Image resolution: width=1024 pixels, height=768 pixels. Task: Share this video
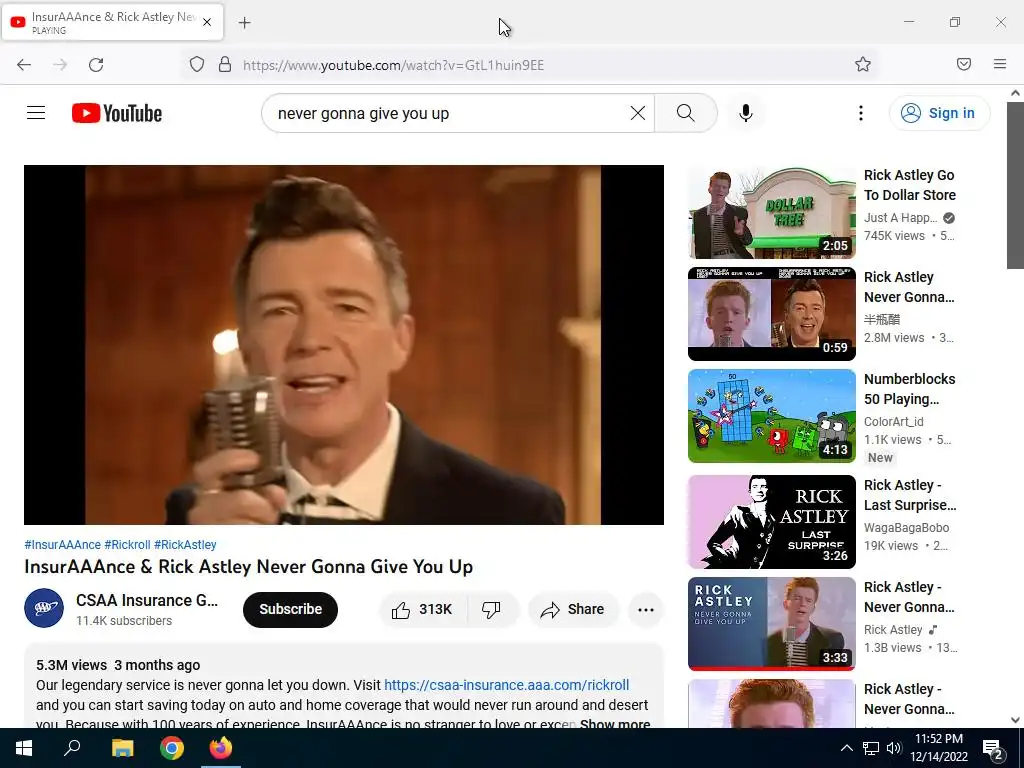coord(572,609)
